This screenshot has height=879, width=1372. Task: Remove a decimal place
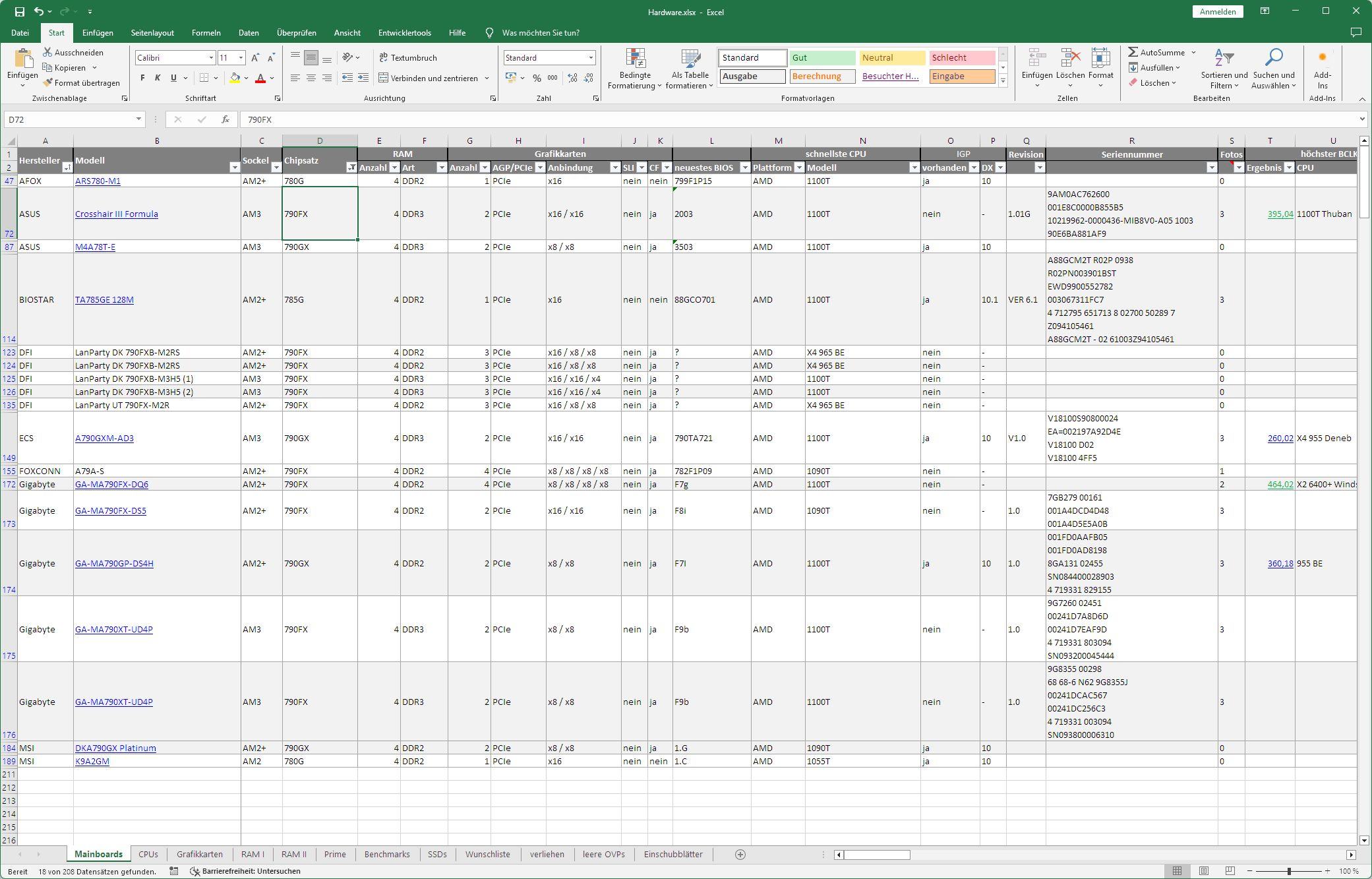click(x=589, y=78)
